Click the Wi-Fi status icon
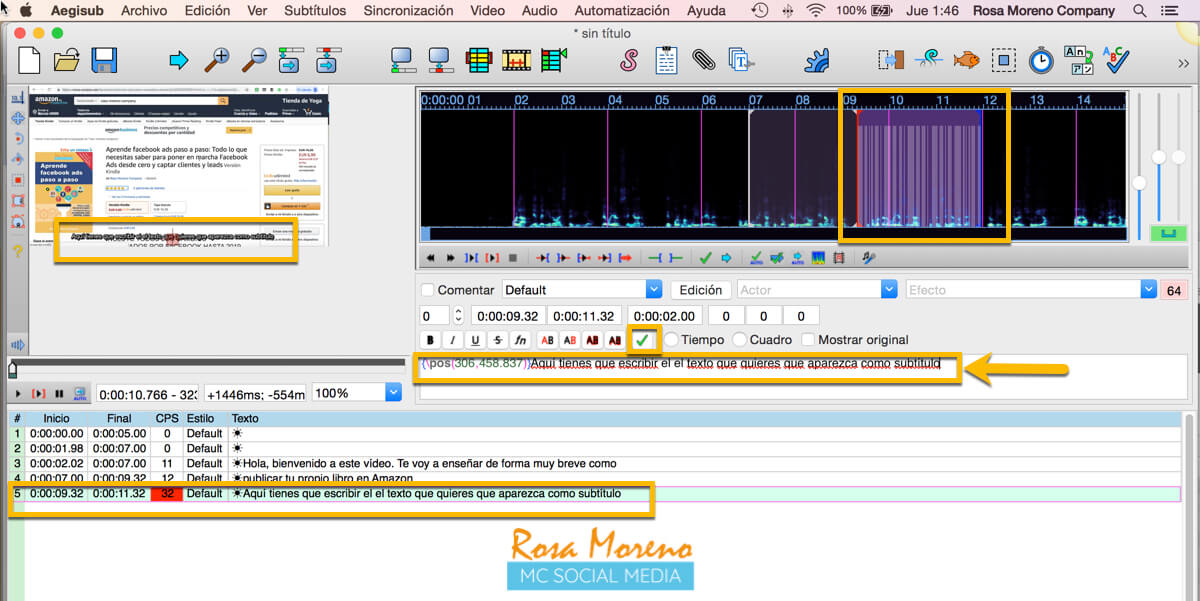Screen dimensions: 1200x601 coord(817,11)
